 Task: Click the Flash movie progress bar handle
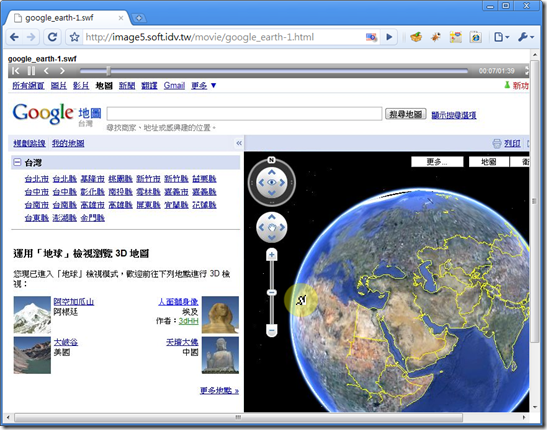[108, 71]
